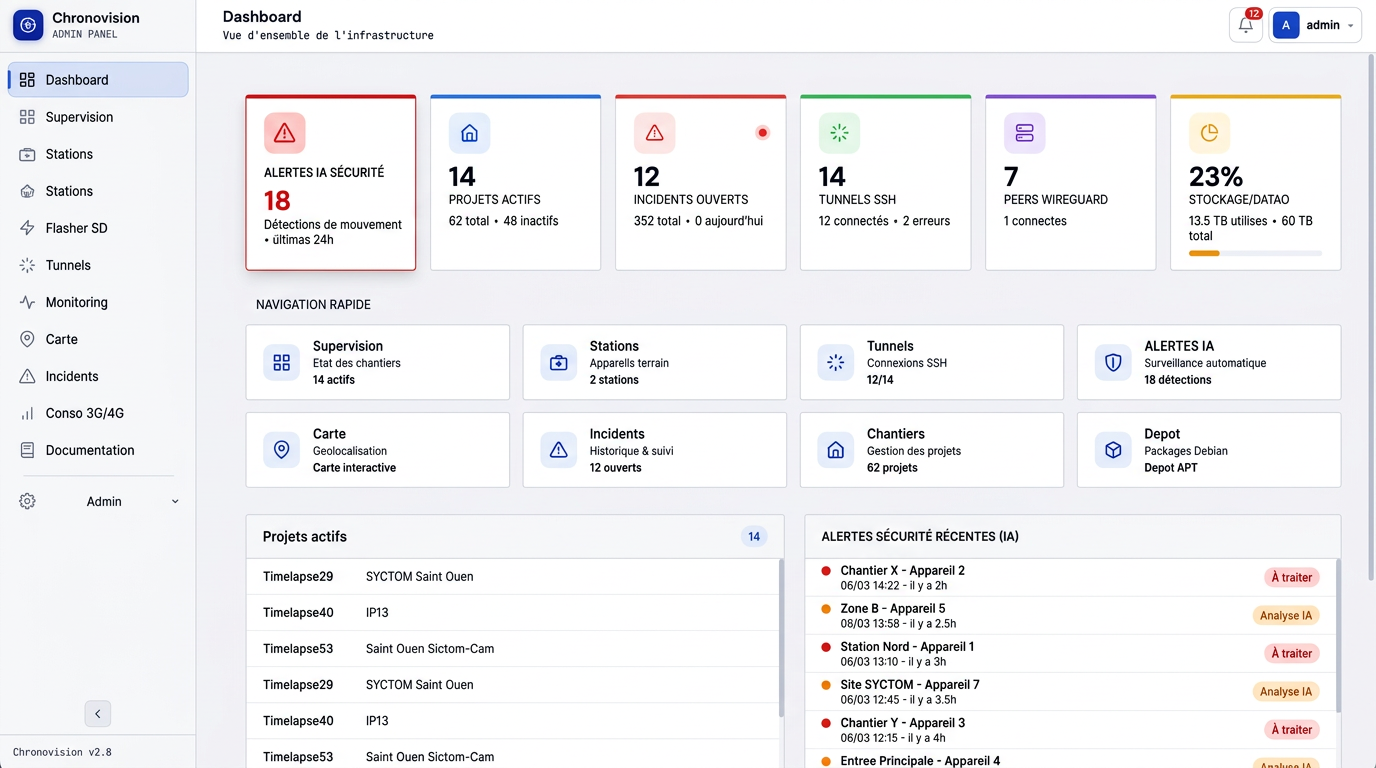Screen dimensions: 1376x768
Task: Go to Incidents in the sidebar
Action: click(x=72, y=376)
